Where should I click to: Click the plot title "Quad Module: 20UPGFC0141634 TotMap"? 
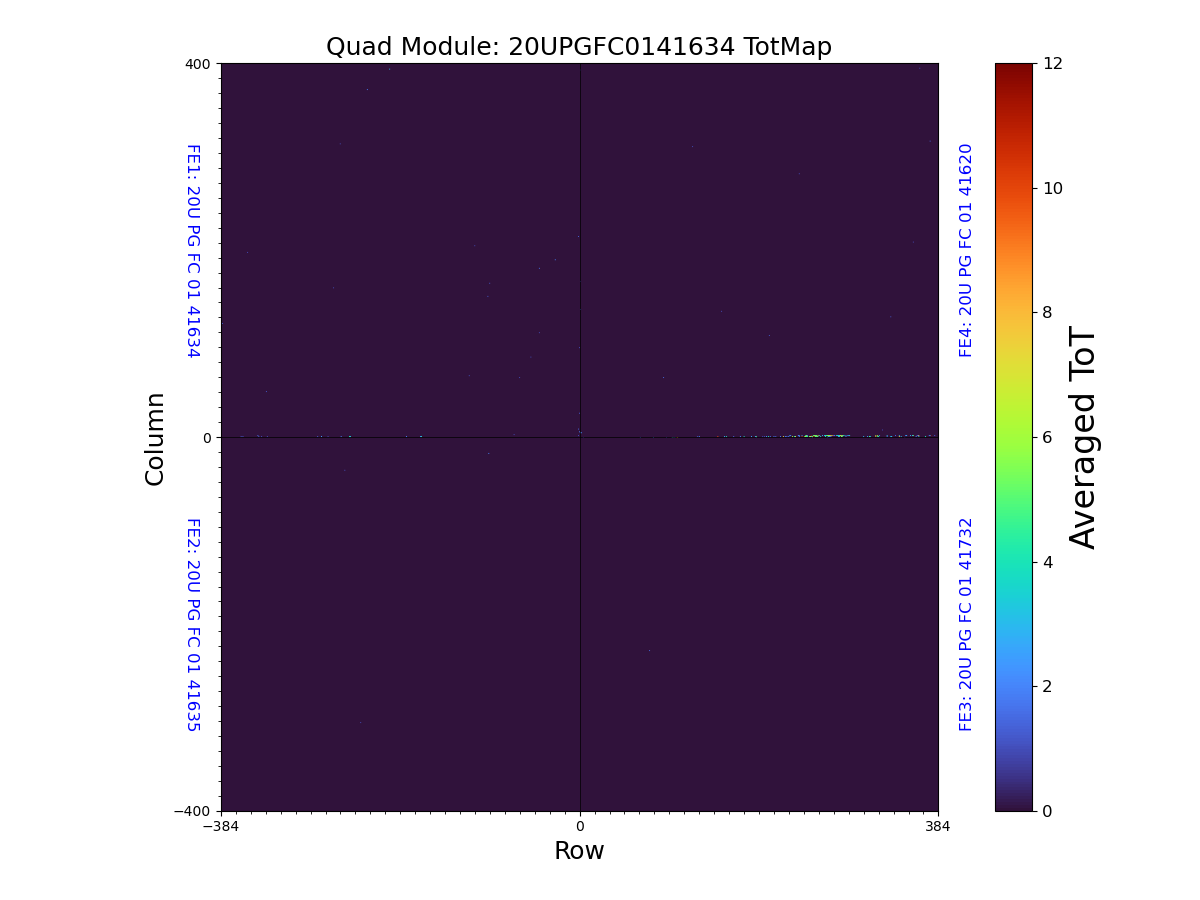coord(578,47)
